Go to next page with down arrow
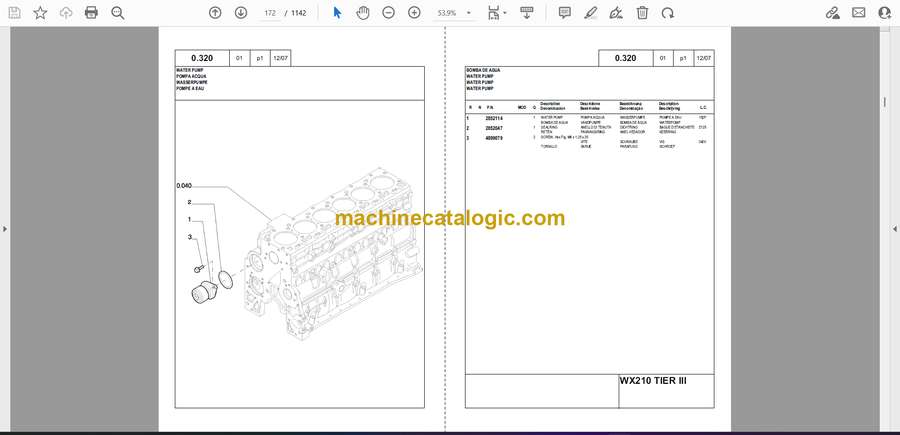Image resolution: width=900 pixels, height=435 pixels. (x=241, y=13)
